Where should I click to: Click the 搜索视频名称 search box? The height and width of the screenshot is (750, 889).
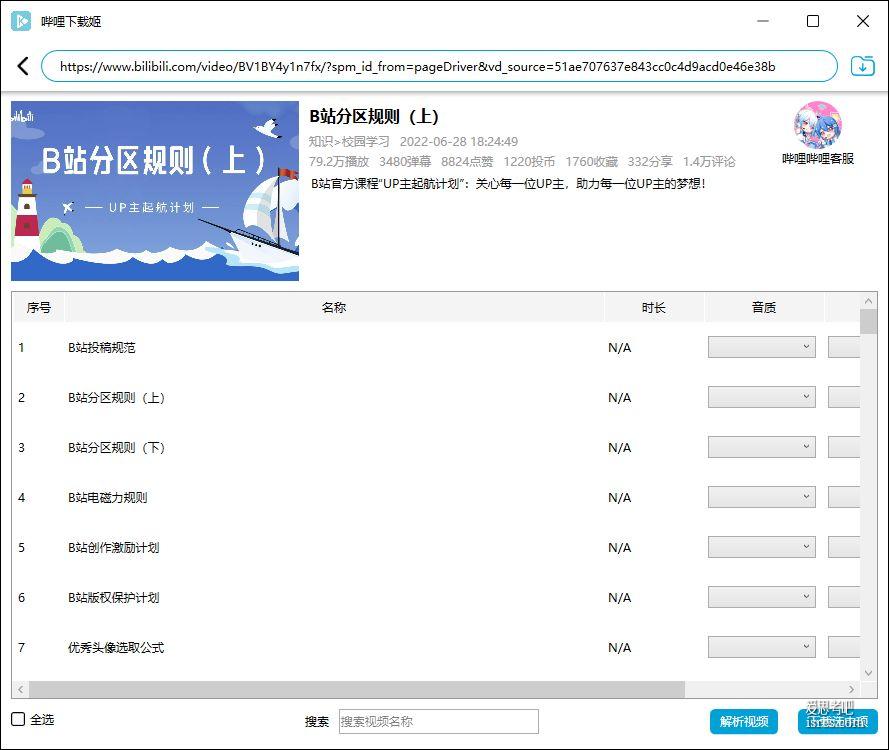click(438, 721)
